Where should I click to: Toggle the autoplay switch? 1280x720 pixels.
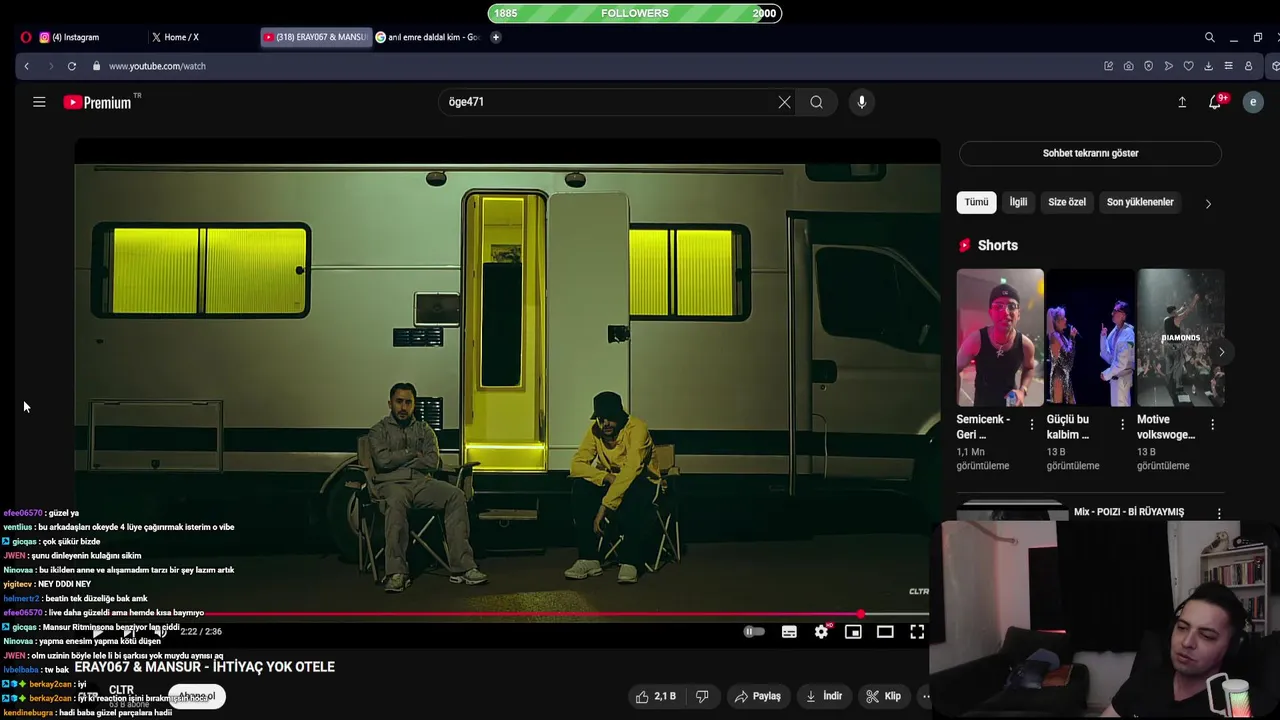pos(754,632)
